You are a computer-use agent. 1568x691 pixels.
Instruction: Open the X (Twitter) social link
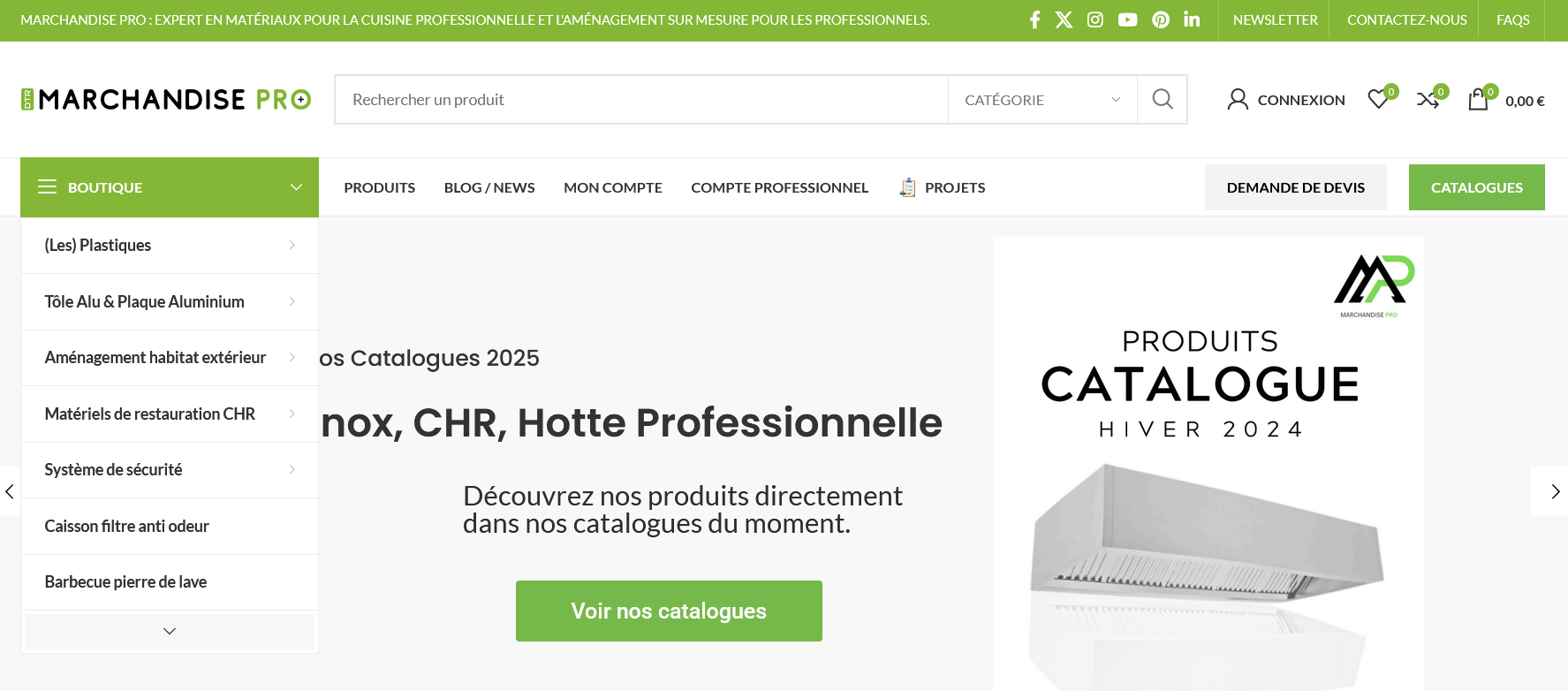[x=1064, y=19]
